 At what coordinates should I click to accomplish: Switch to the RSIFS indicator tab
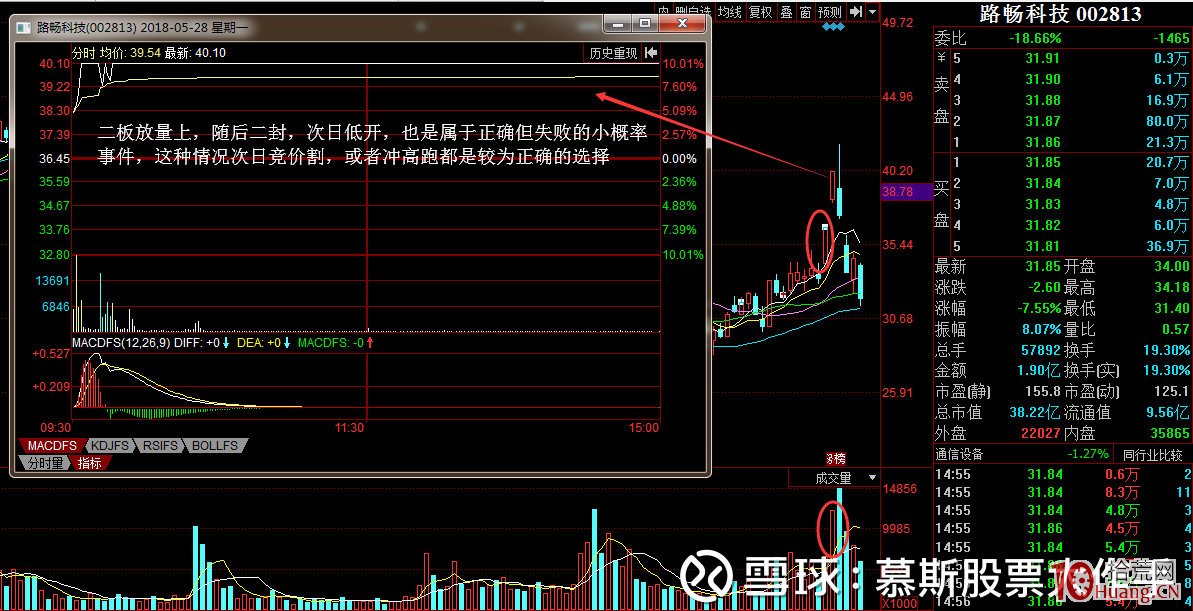pyautogui.click(x=159, y=445)
